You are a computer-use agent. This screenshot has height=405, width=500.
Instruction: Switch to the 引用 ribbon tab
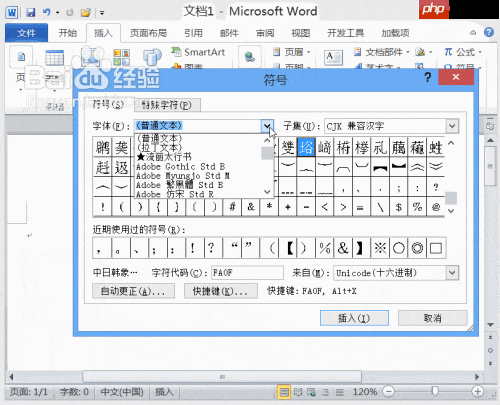click(193, 33)
